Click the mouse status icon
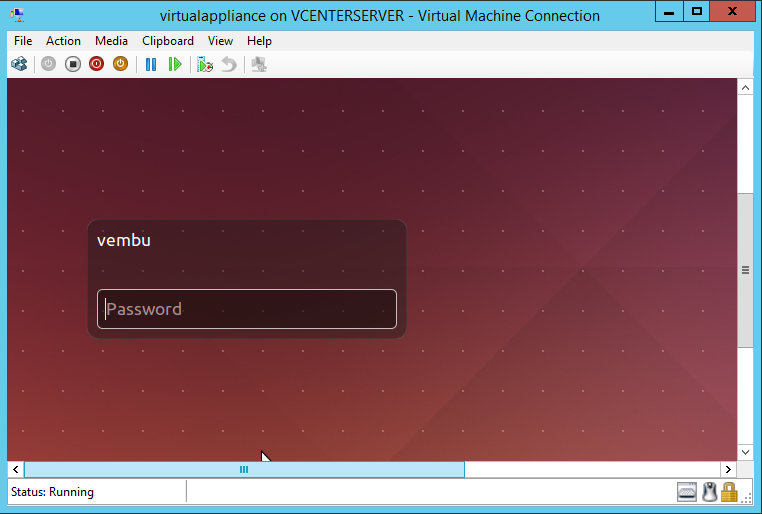 [710, 492]
